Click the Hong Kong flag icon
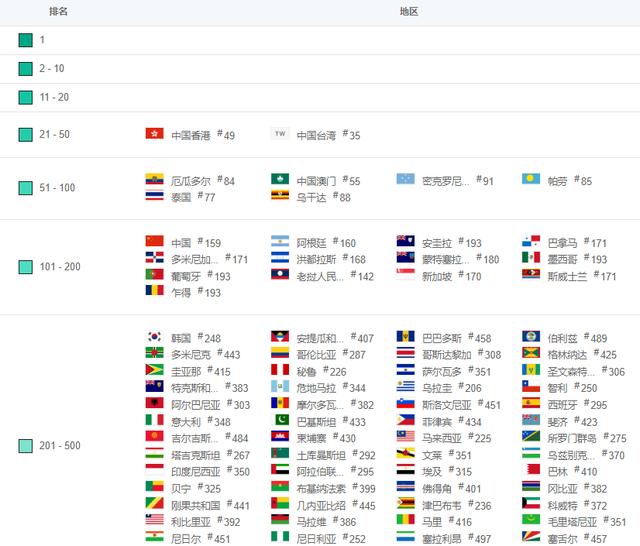The image size is (640, 546). pos(154,133)
